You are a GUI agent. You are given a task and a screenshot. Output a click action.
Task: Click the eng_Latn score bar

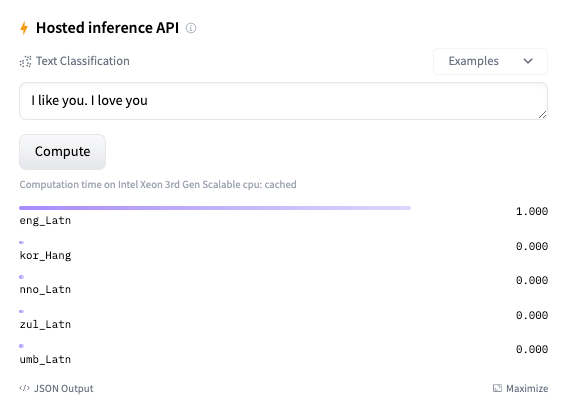[215, 208]
